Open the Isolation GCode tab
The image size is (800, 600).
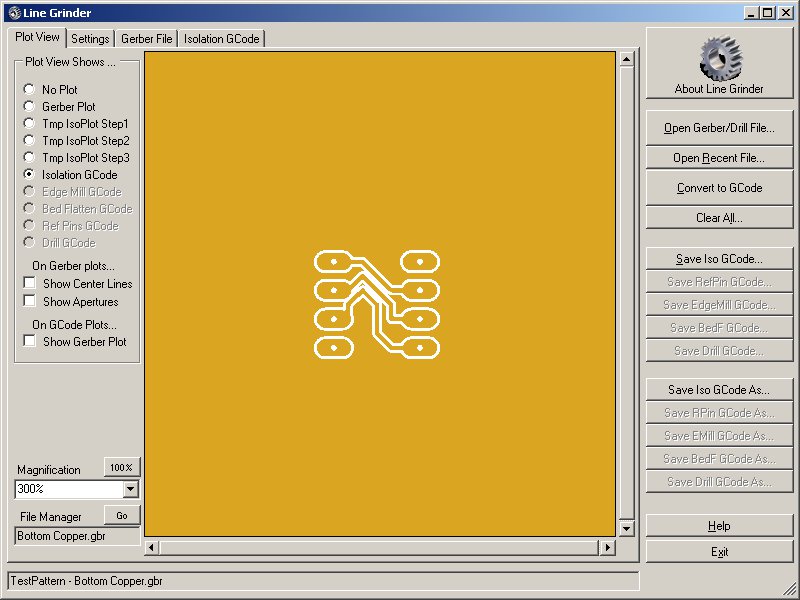pos(221,39)
